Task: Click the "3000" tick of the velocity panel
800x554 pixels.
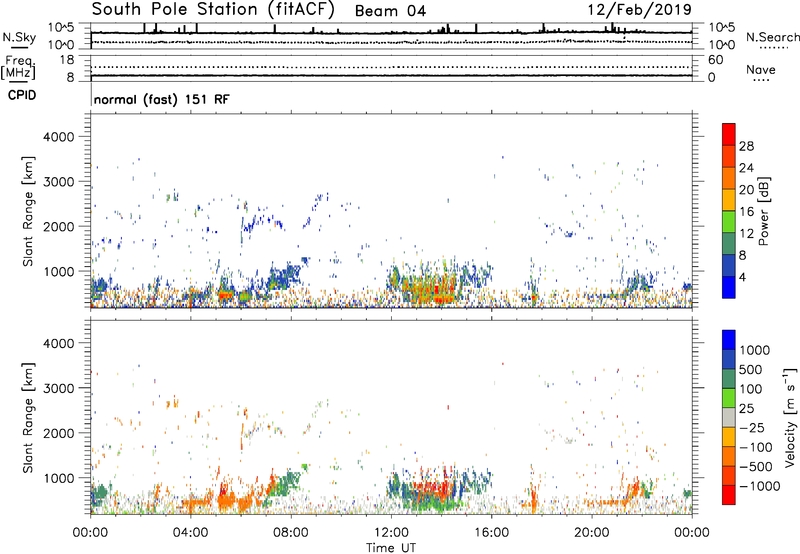Action: (58, 388)
